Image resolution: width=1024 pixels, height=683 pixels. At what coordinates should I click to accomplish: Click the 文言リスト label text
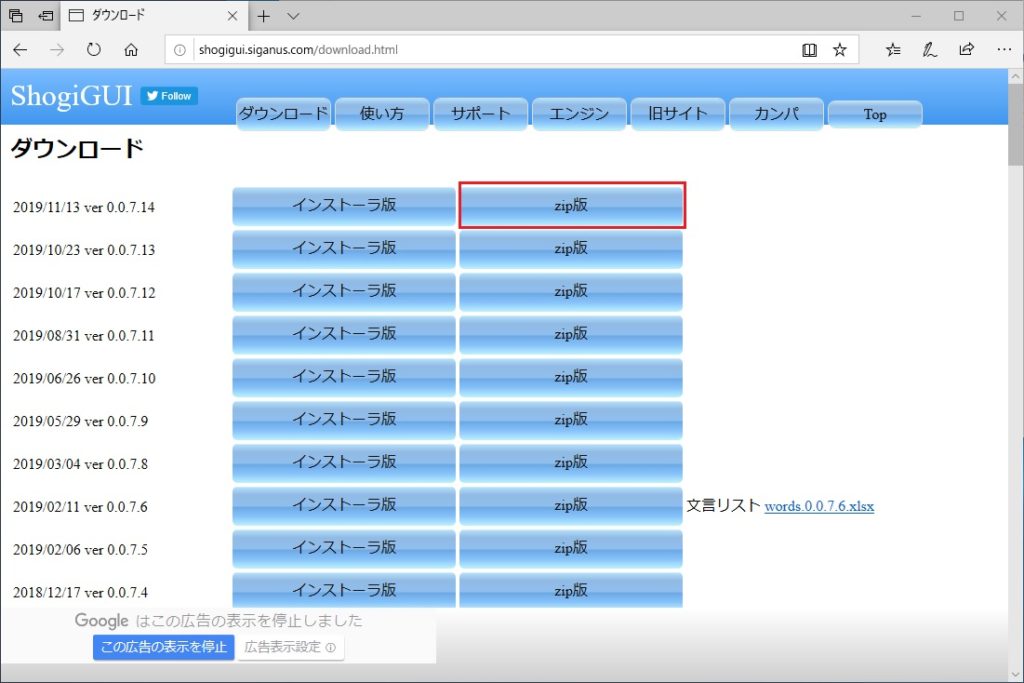click(x=724, y=506)
